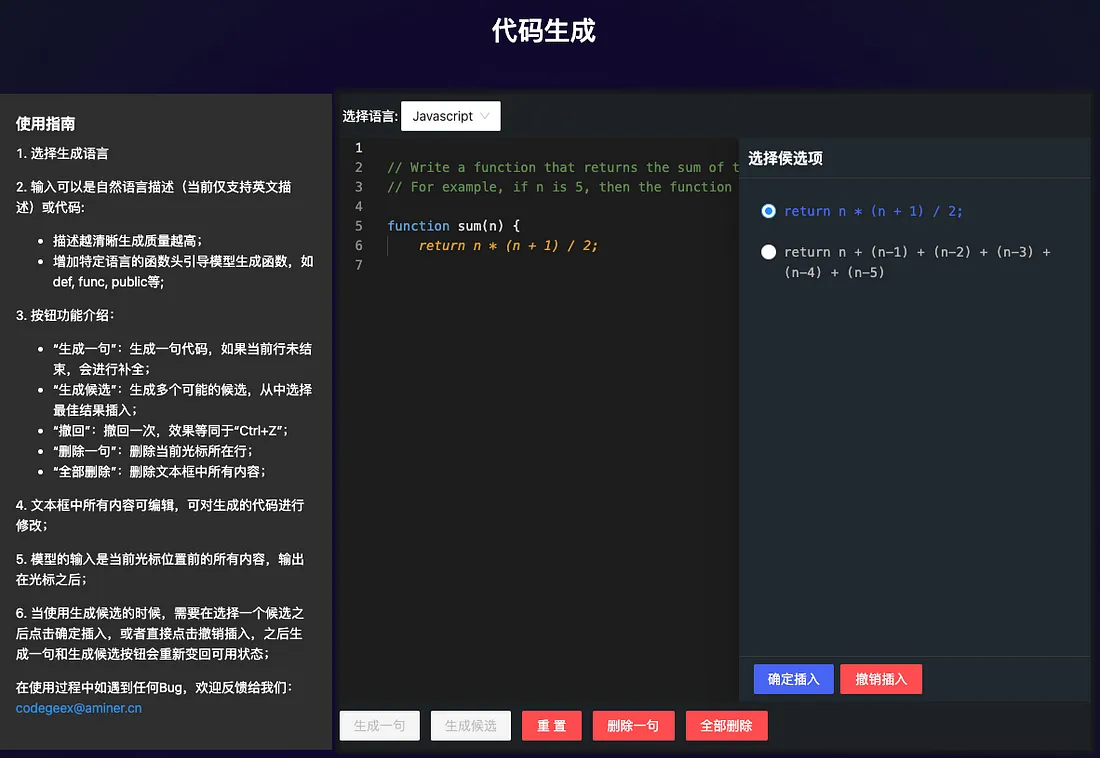Click comment line '// For example, if n is 5'
Image resolution: width=1100 pixels, height=758 pixels.
(x=560, y=187)
